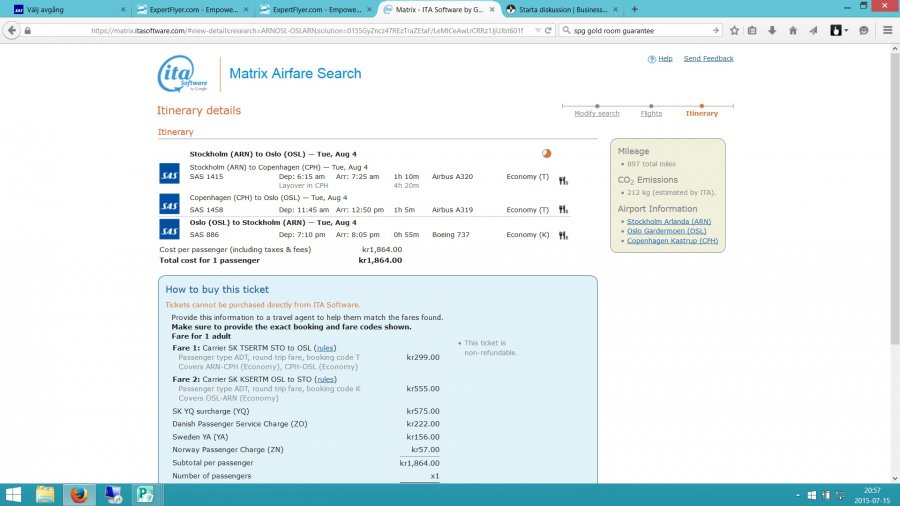The width and height of the screenshot is (900, 506).
Task: Open the Windows Start button
Action: point(13,495)
